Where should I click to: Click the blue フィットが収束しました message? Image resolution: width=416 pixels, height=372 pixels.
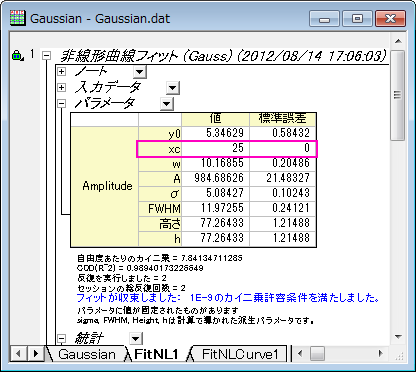[228, 298]
